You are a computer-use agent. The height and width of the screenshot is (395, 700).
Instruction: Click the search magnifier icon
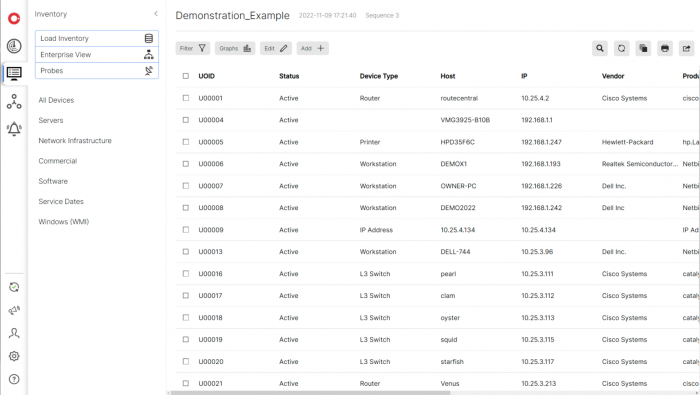[600, 48]
